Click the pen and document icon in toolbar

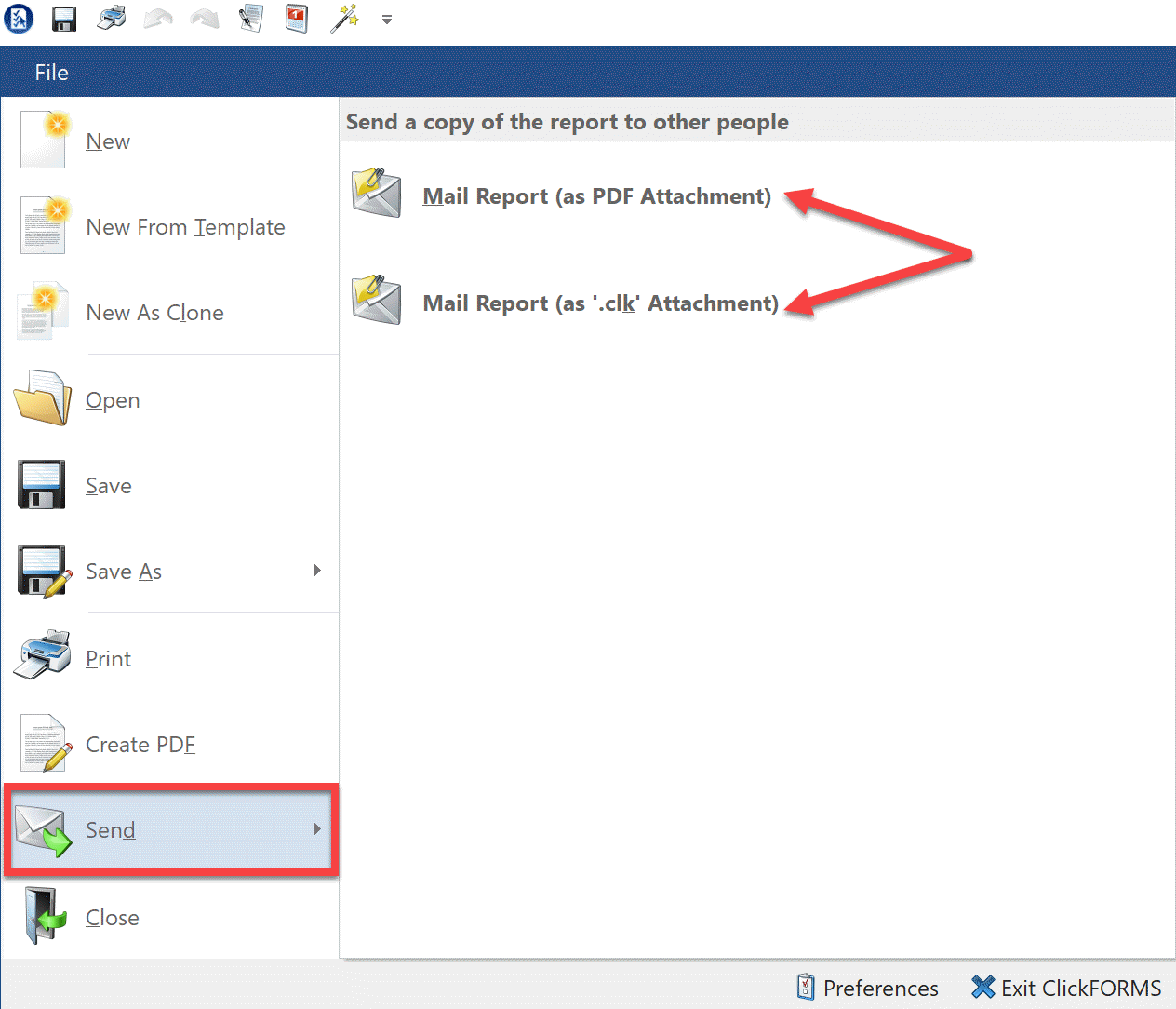251,18
